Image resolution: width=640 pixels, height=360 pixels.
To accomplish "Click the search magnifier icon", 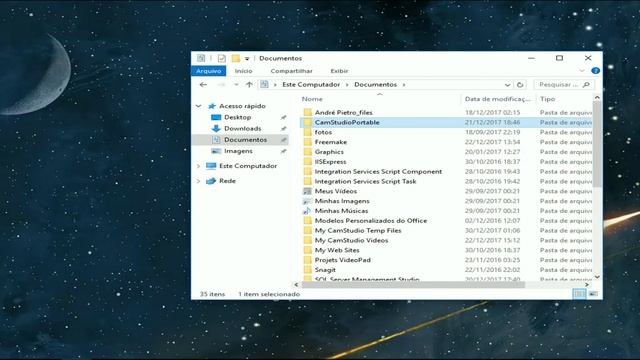I will click(x=587, y=84).
